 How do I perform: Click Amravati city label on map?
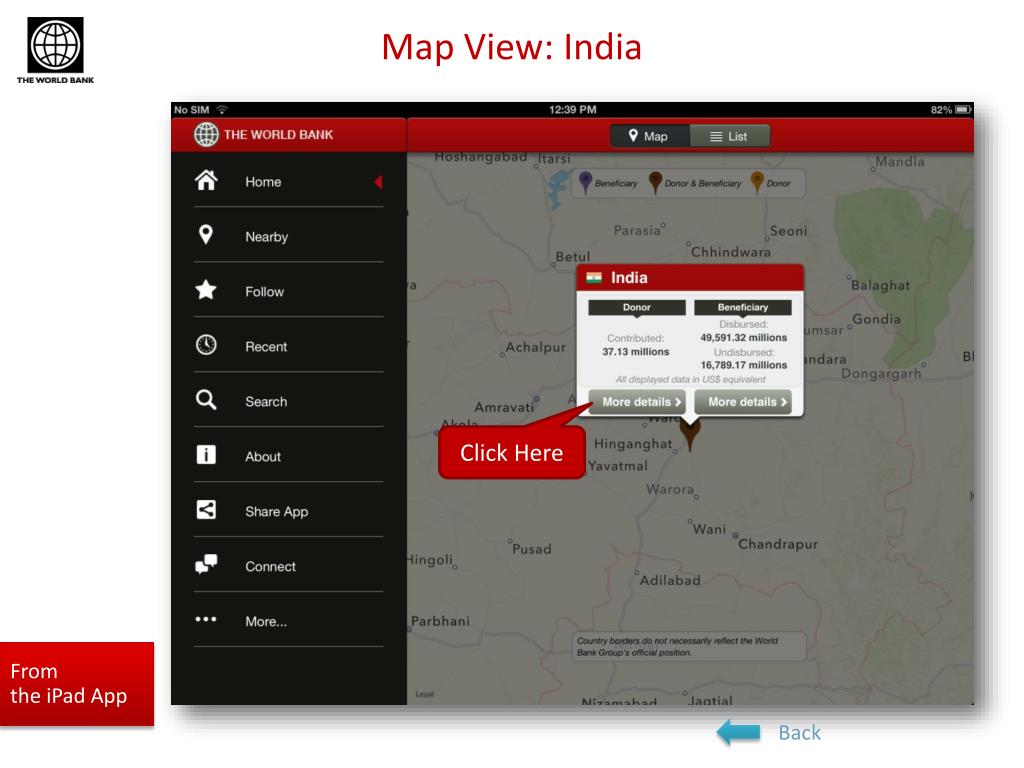point(504,407)
